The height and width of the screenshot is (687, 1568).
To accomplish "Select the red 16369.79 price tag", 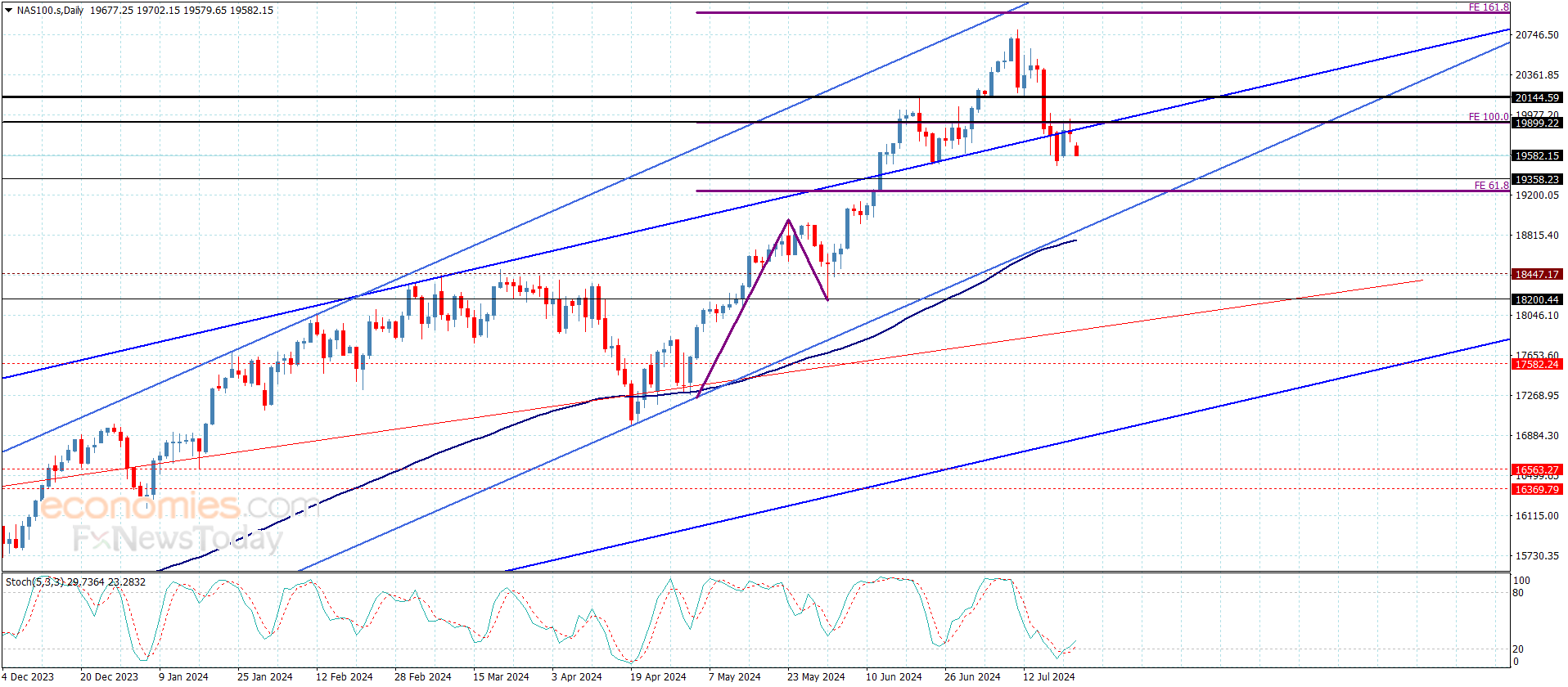I will click(x=1537, y=489).
